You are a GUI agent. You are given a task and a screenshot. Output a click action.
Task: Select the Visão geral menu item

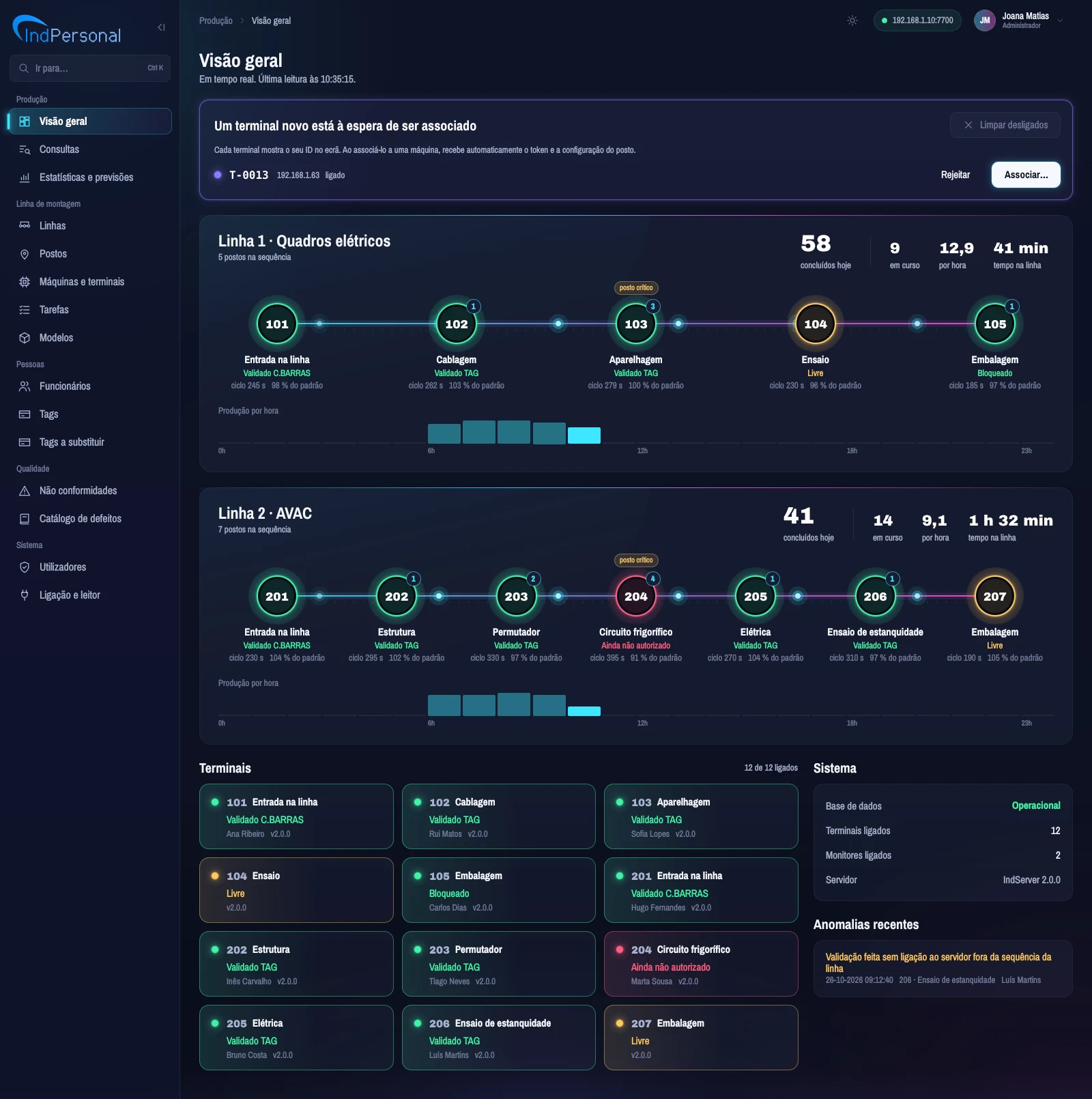(89, 122)
